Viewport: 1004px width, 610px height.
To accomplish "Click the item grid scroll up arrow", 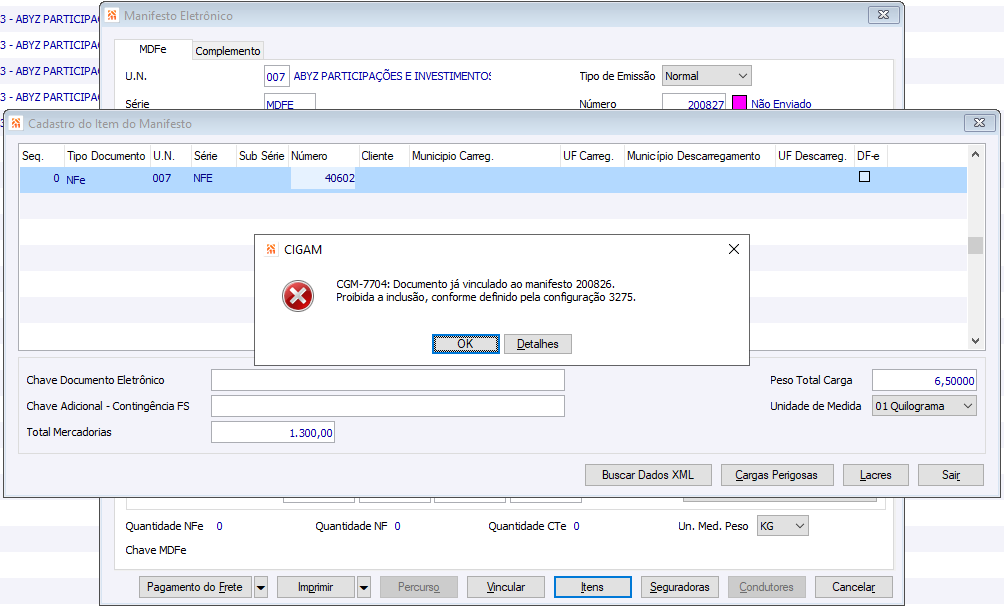I will click(x=975, y=154).
